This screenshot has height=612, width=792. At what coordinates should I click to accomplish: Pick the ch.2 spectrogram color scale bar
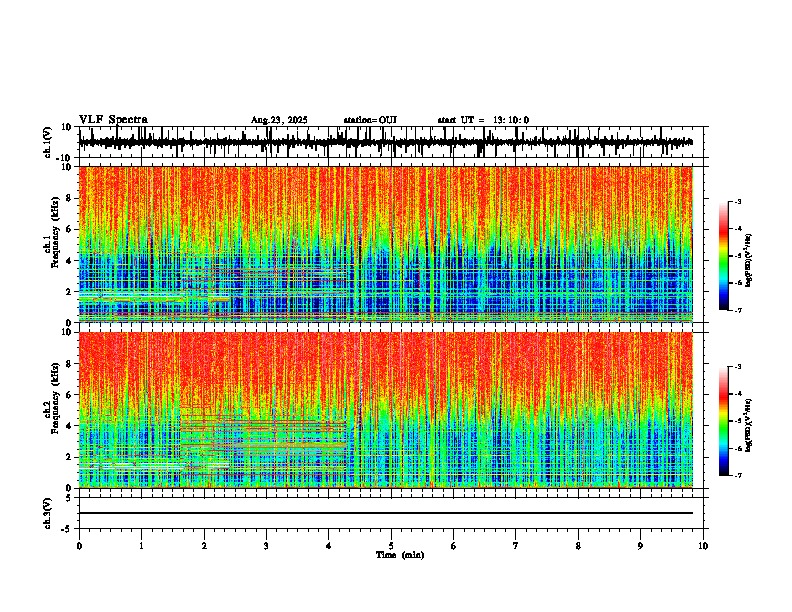[x=723, y=421]
